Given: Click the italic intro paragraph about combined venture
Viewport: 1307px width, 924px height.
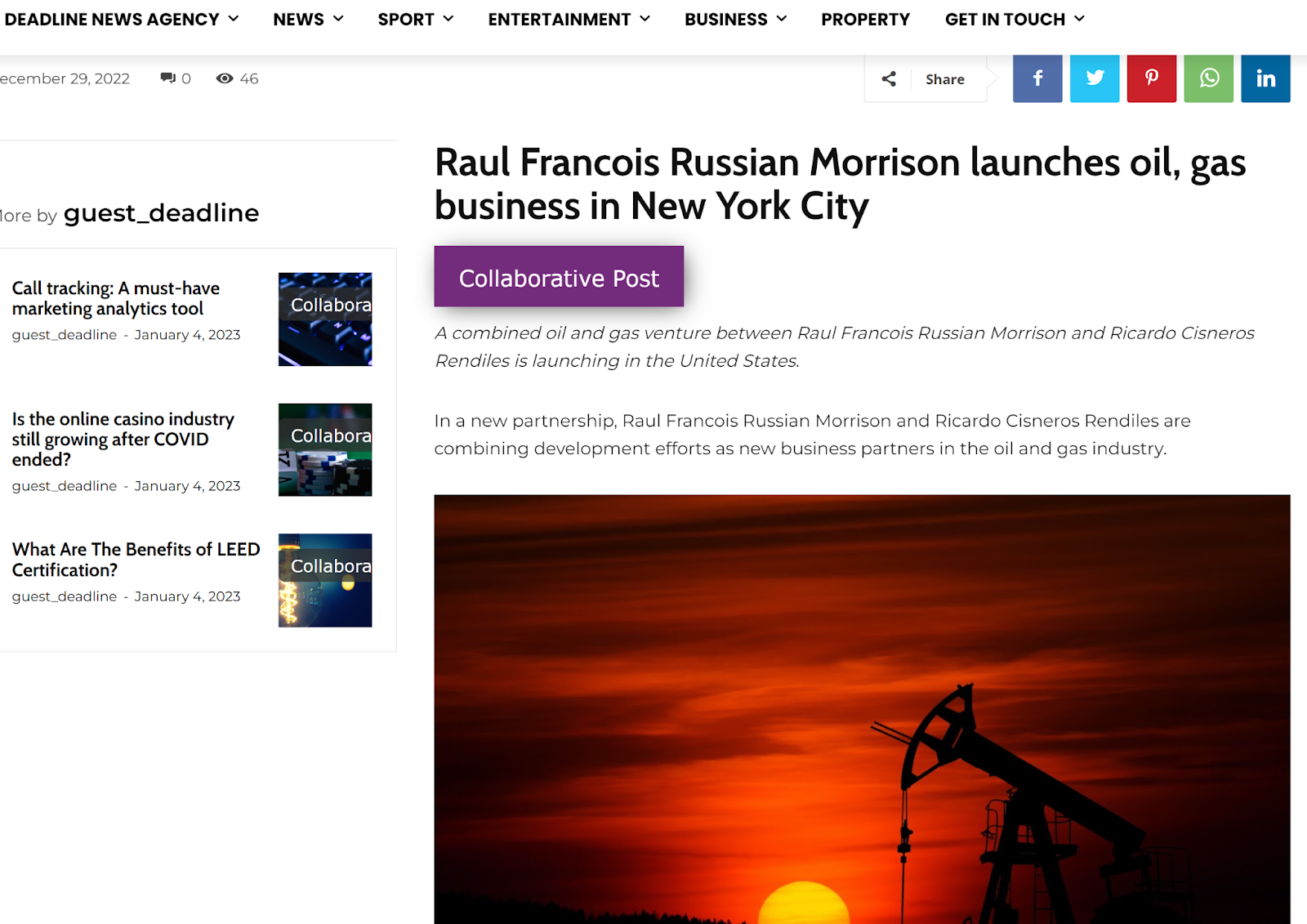Looking at the screenshot, I should tap(845, 347).
